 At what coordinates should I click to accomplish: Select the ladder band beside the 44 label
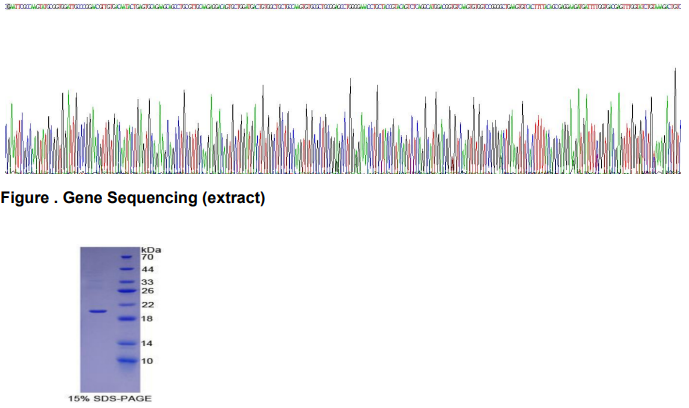click(x=125, y=270)
